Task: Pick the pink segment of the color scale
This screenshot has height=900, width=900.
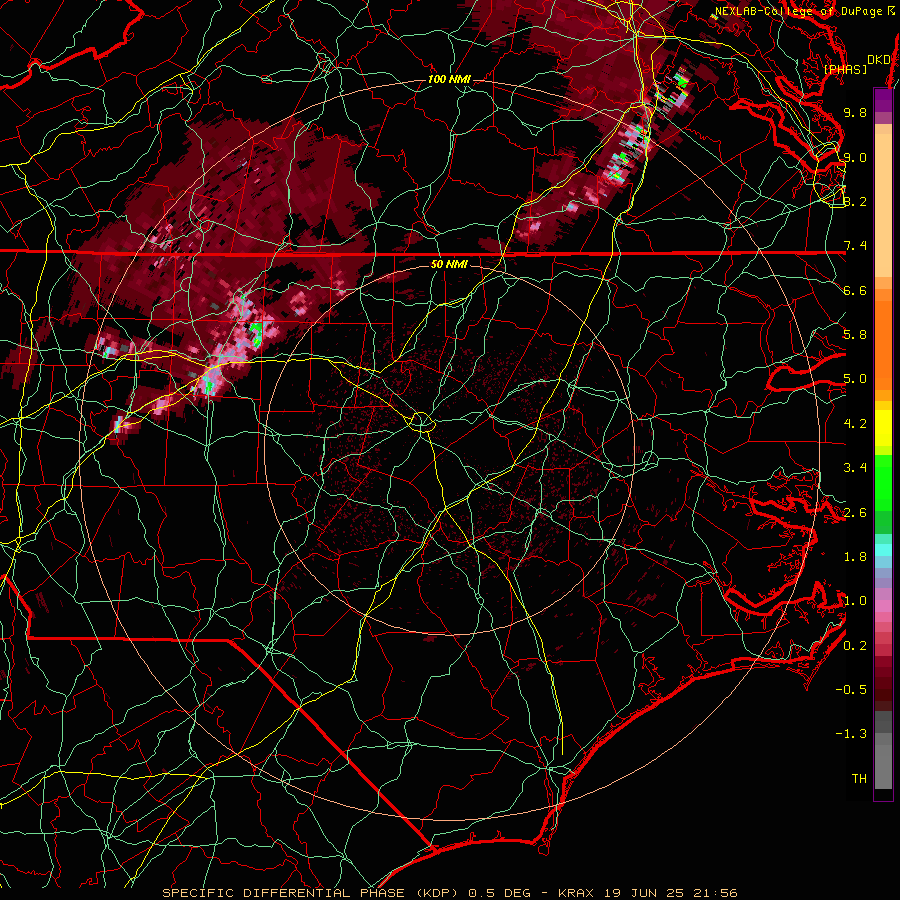Action: coord(883,606)
